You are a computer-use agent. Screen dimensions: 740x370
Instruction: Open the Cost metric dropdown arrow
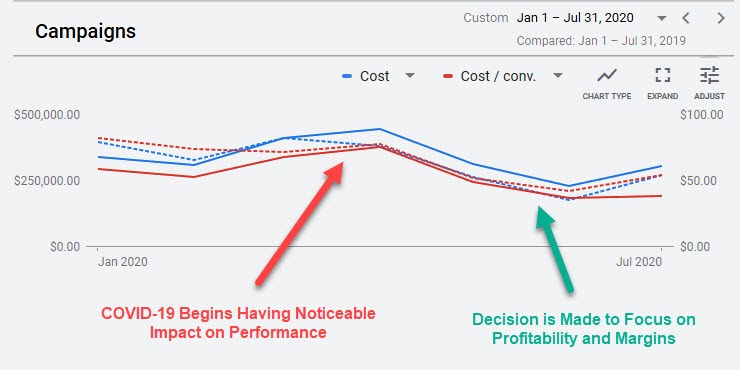pos(410,76)
